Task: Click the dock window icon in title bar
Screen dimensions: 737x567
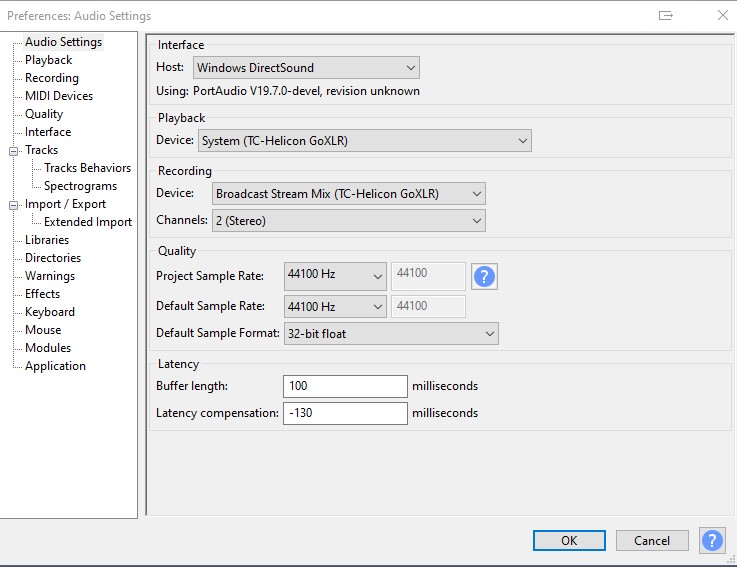Action: coord(666,16)
